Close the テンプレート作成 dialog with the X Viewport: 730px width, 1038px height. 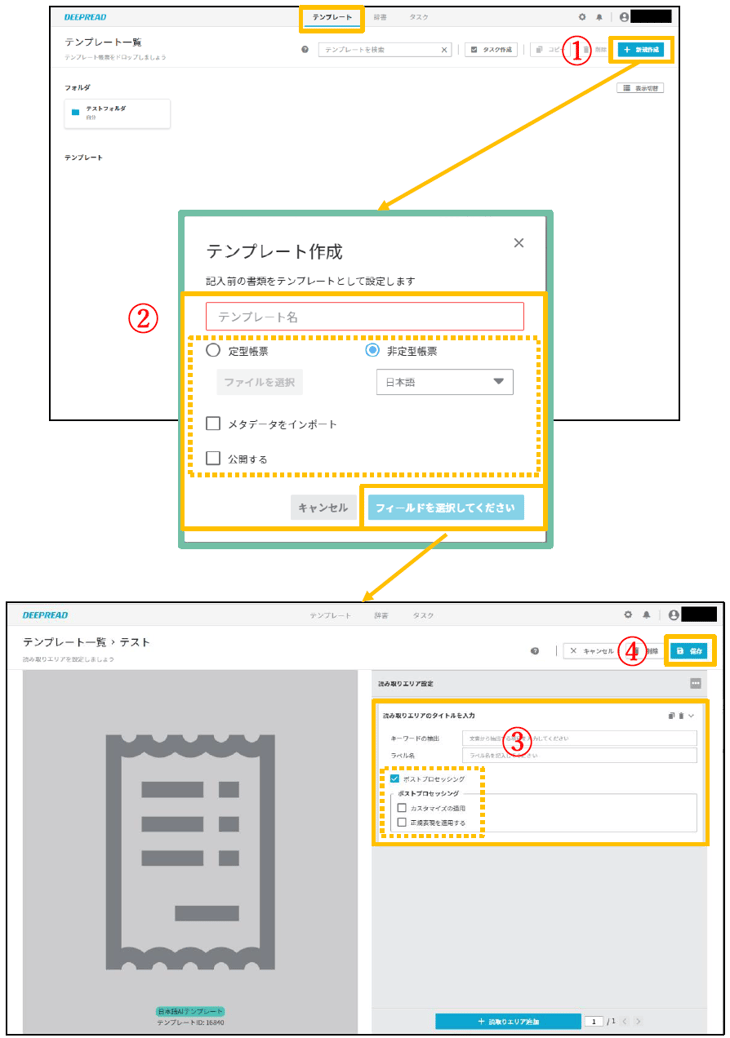click(518, 243)
